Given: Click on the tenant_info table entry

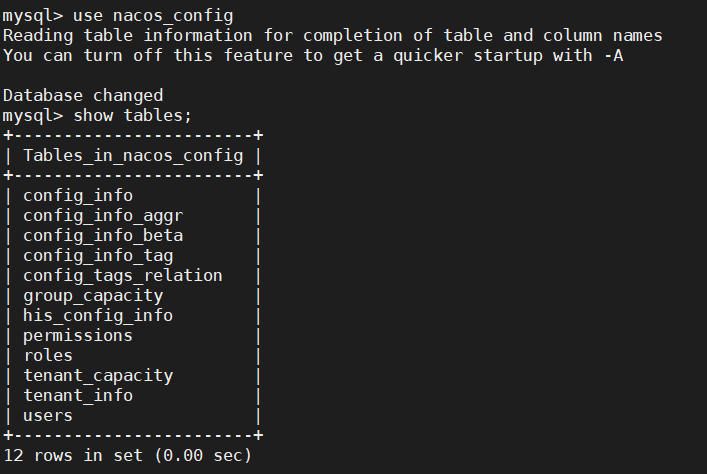Looking at the screenshot, I should pos(78,395).
